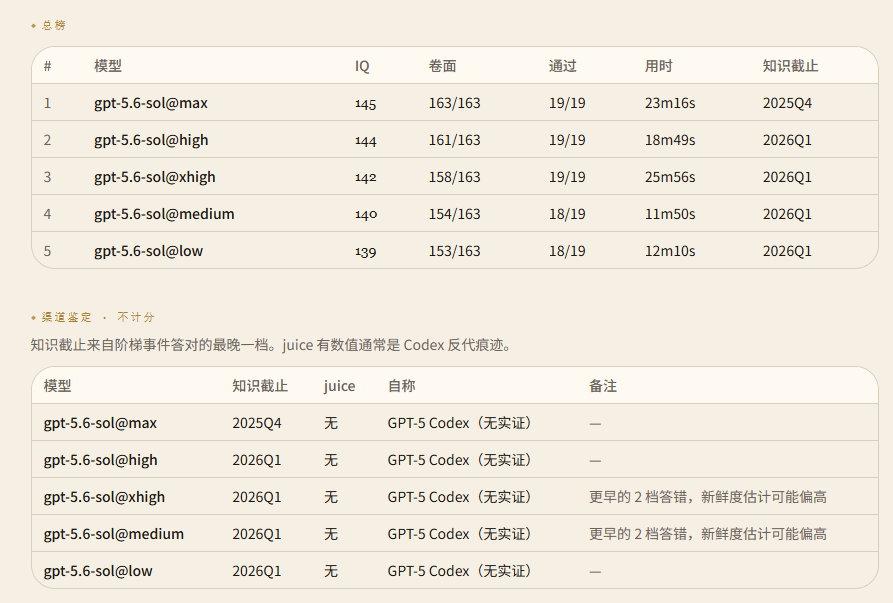Click the 总榜 section heading
This screenshot has height=603, width=893.
[54, 25]
